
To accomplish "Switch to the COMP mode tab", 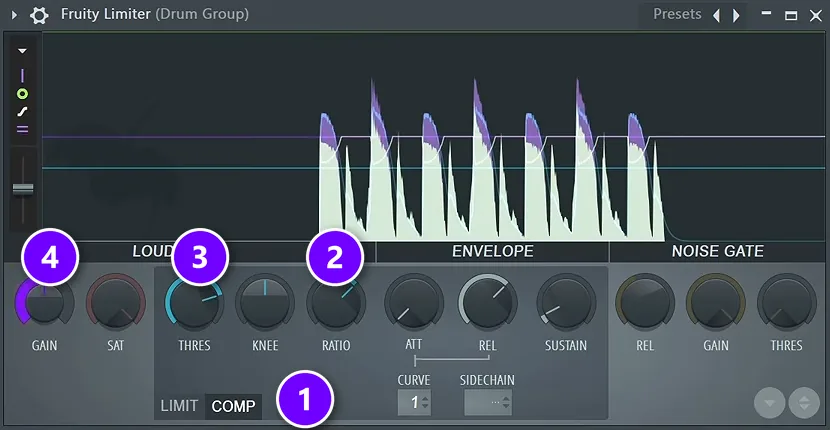I will point(233,406).
